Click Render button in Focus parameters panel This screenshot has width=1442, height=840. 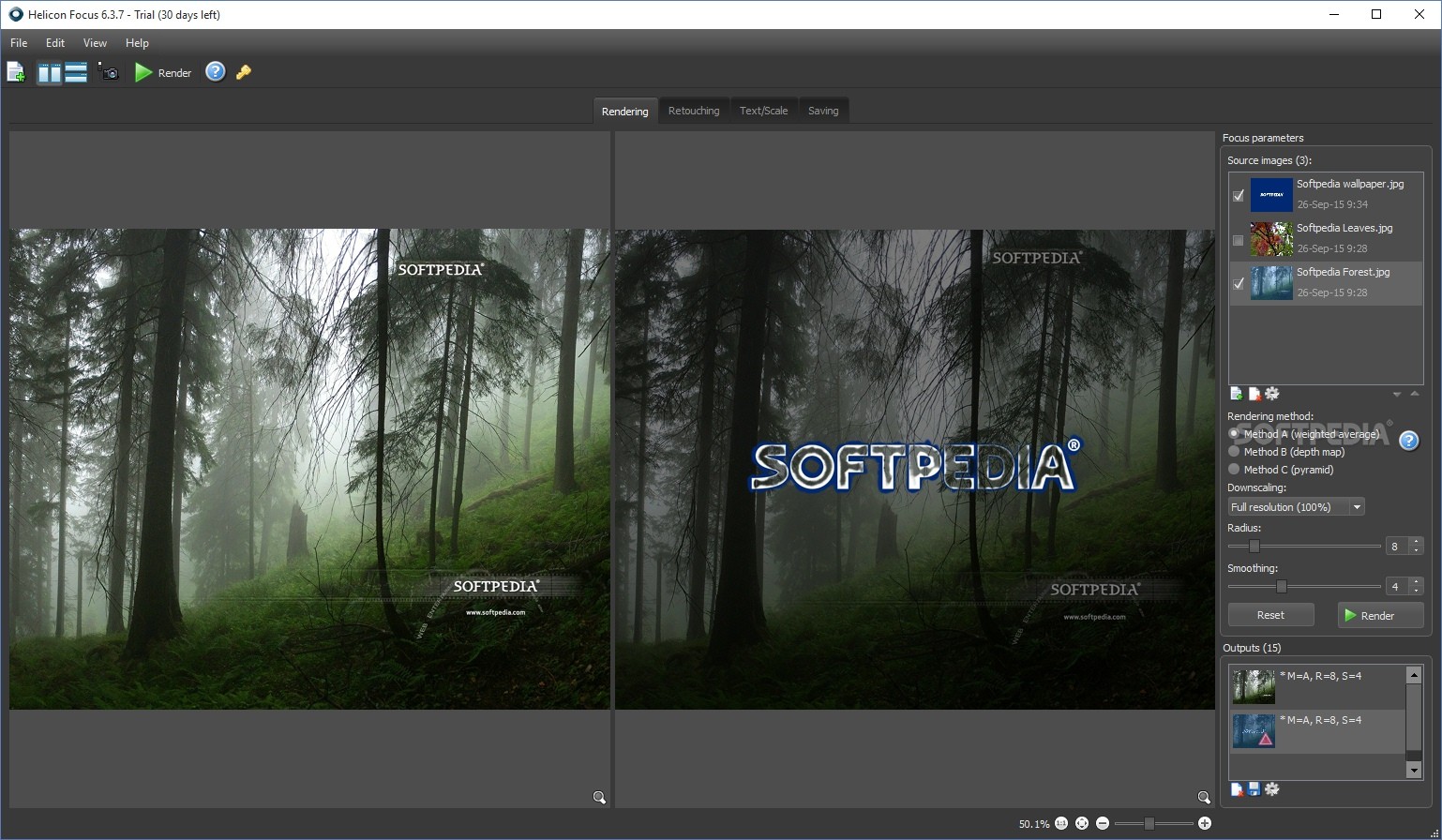1380,615
